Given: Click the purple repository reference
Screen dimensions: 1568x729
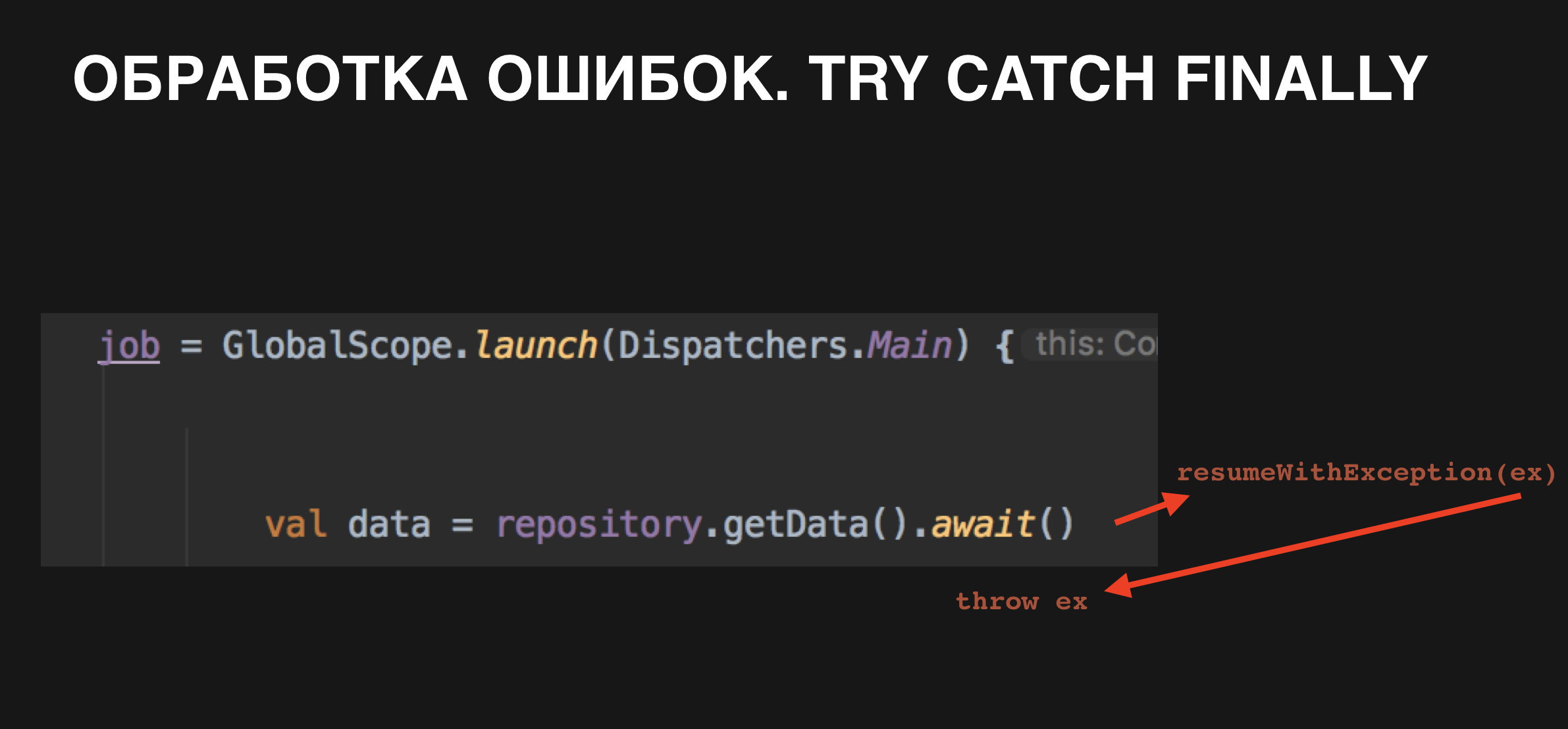Looking at the screenshot, I should pyautogui.click(x=599, y=526).
